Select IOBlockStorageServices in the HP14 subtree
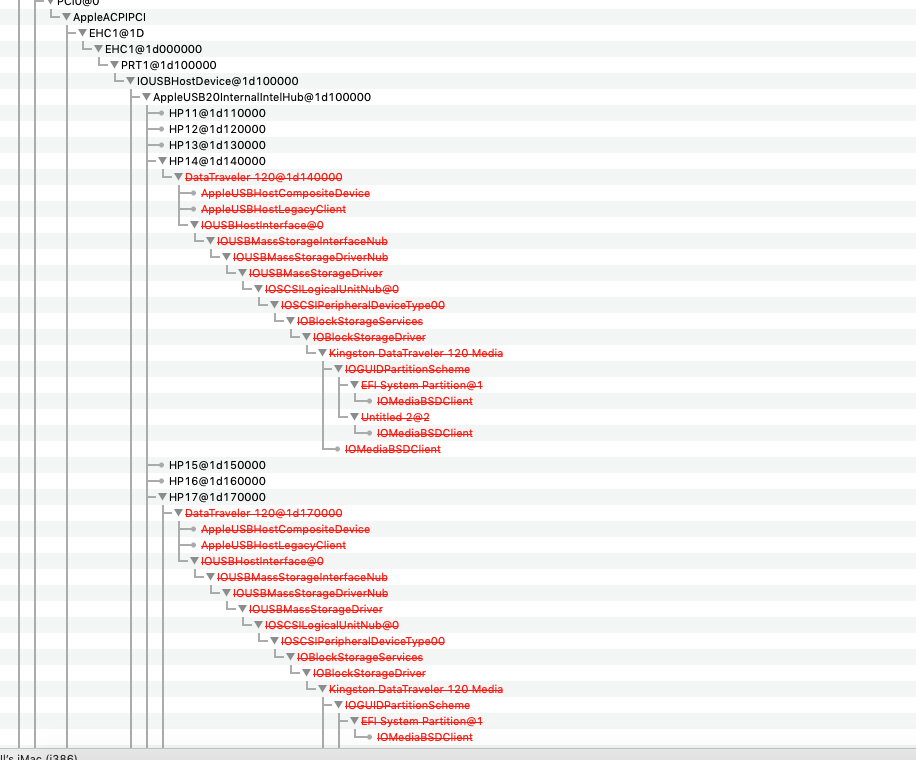The image size is (916, 760). tap(360, 321)
